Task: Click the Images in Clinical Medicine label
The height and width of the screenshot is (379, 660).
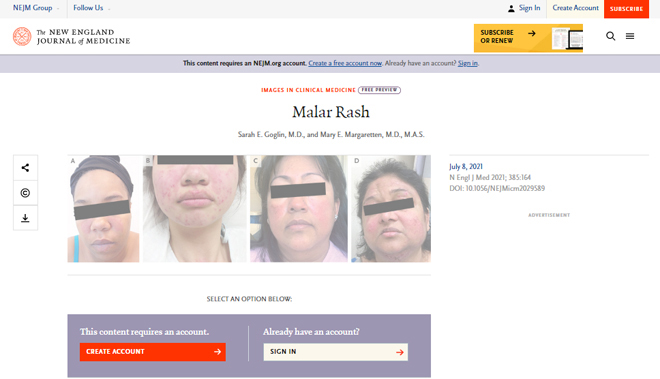Action: (x=308, y=90)
